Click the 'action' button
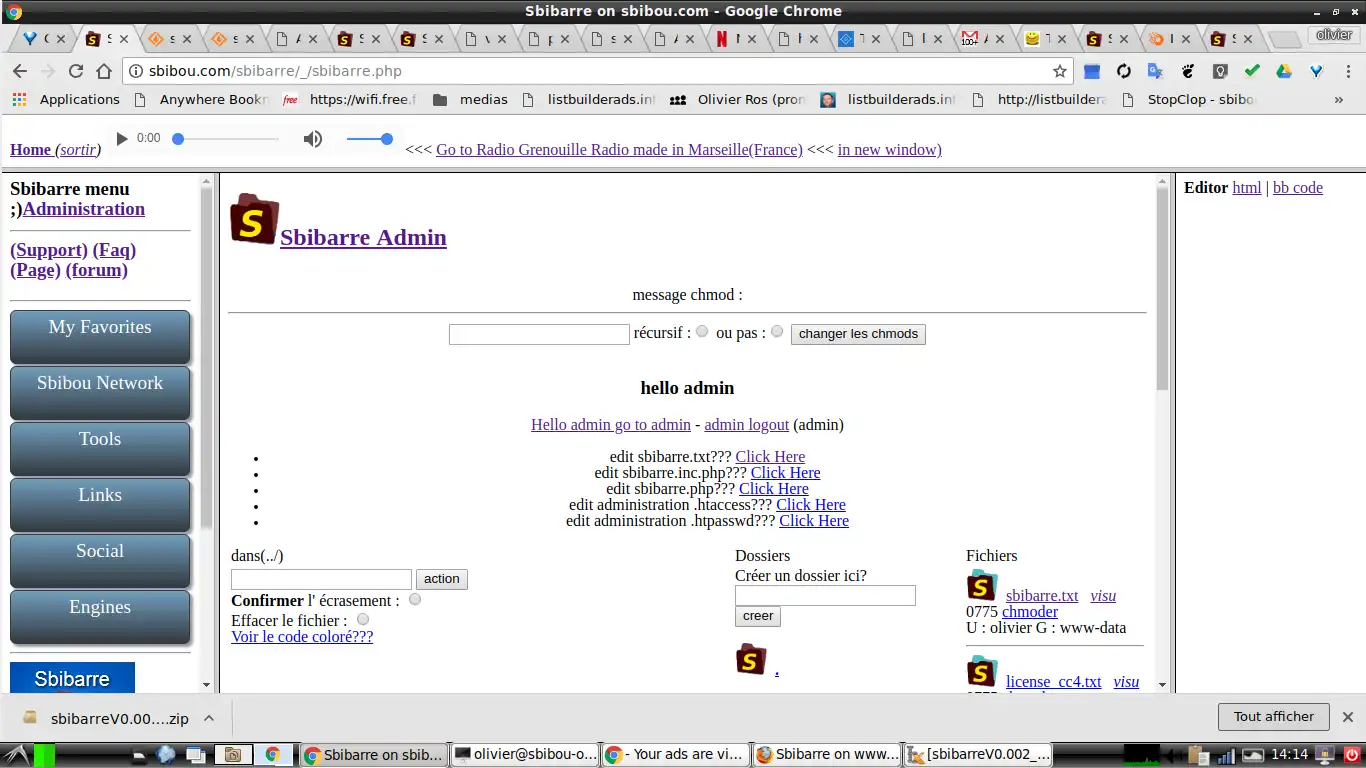The height and width of the screenshot is (768, 1366). coord(441,579)
